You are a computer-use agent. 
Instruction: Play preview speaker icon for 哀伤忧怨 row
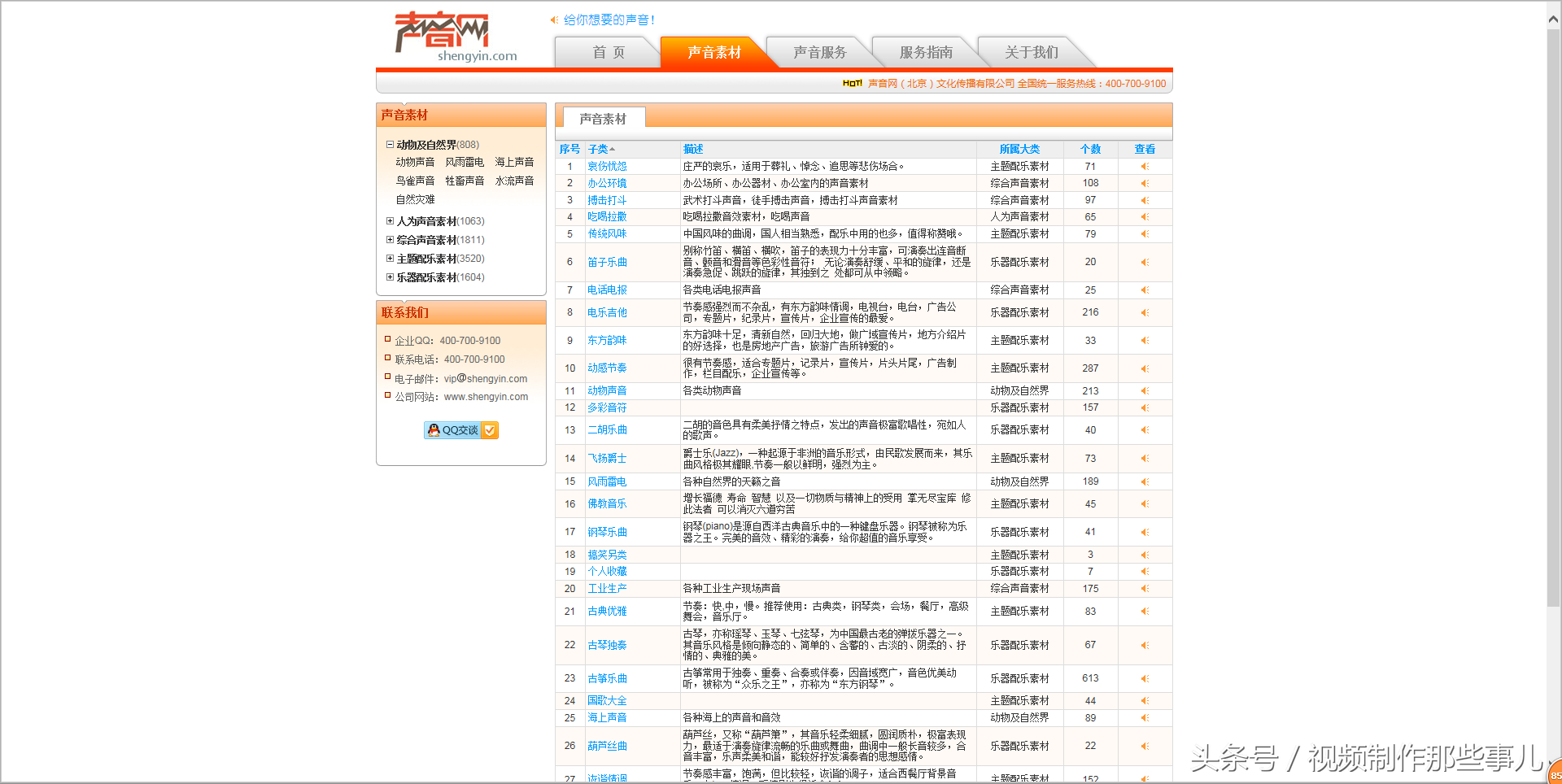[x=1145, y=167]
